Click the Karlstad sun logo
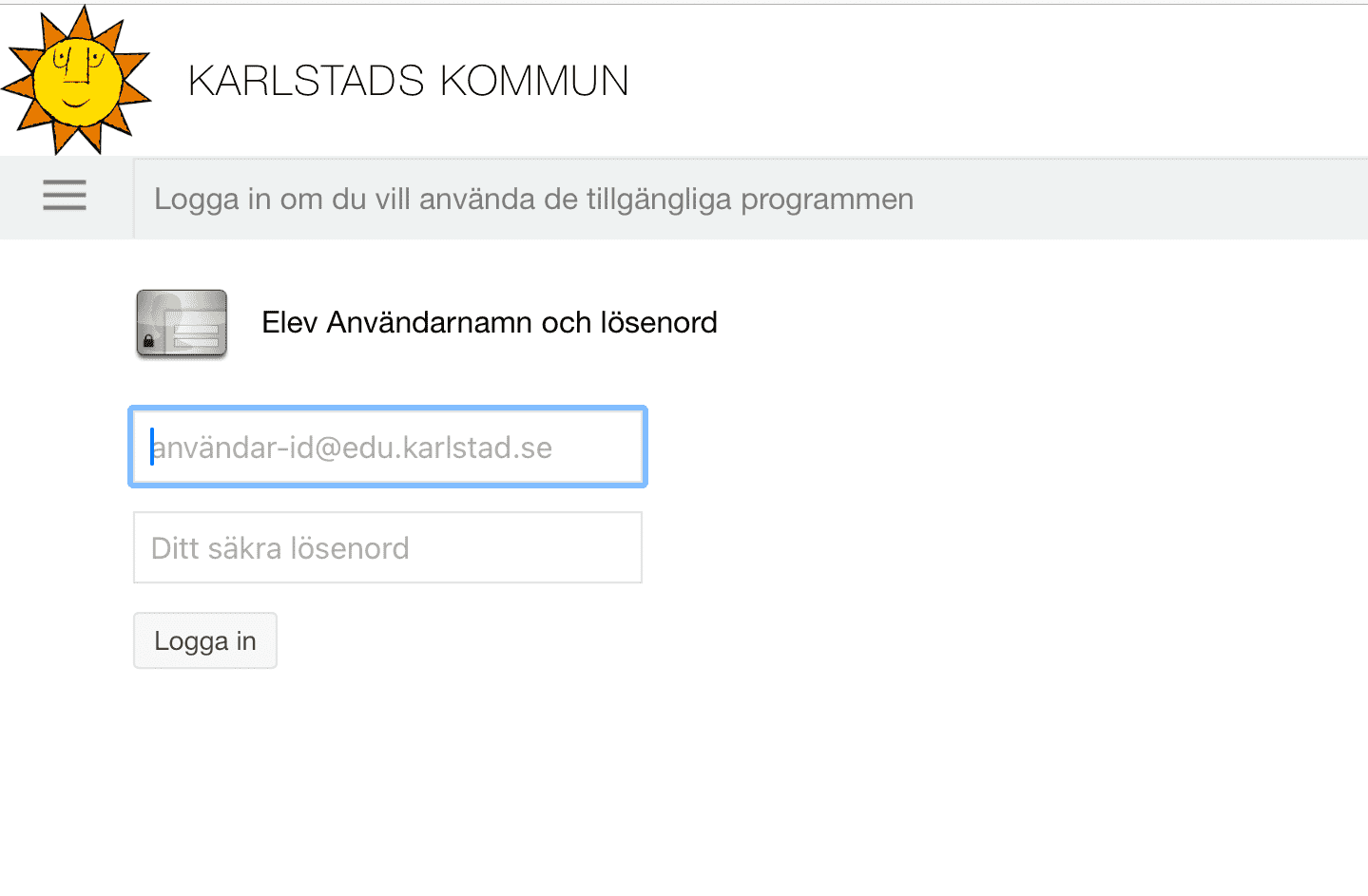Viewport: 1368px width, 896px height. (x=76, y=79)
